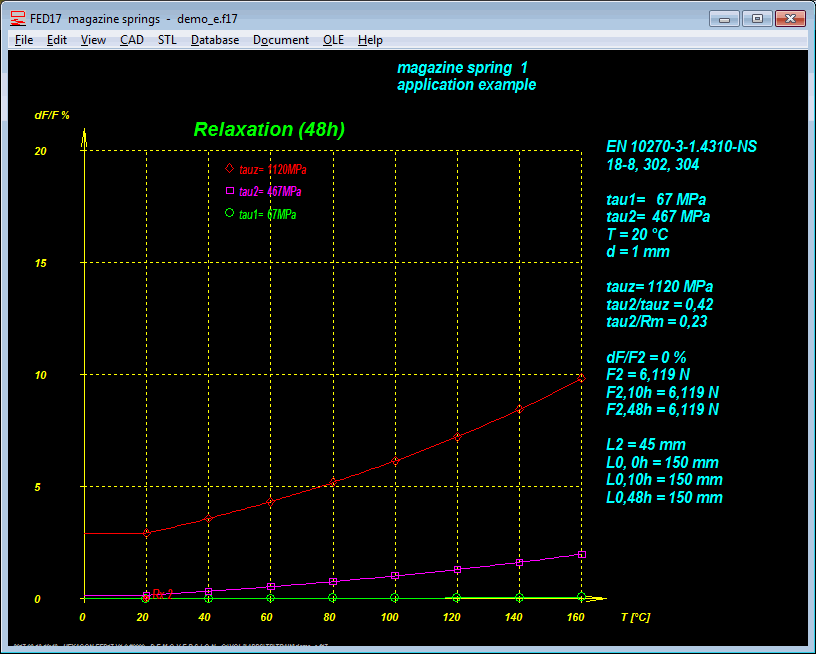Click the magenta tau2 data point at 80°C
816x654 pixels.
pos(333,582)
